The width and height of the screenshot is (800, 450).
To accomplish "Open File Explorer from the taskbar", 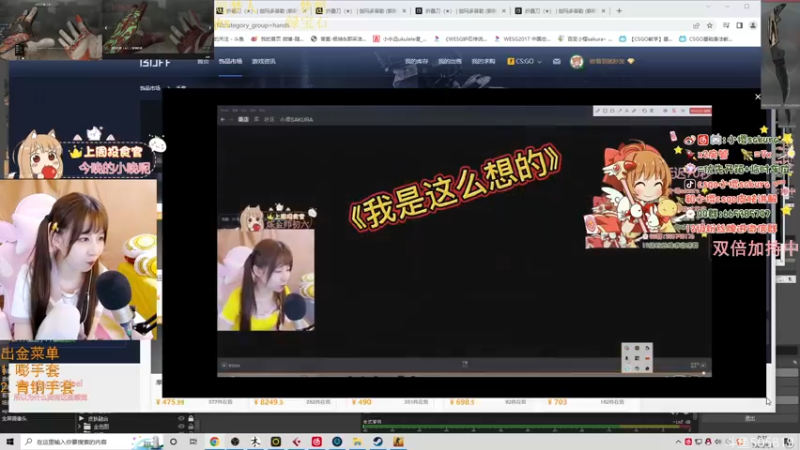I will 357,441.
